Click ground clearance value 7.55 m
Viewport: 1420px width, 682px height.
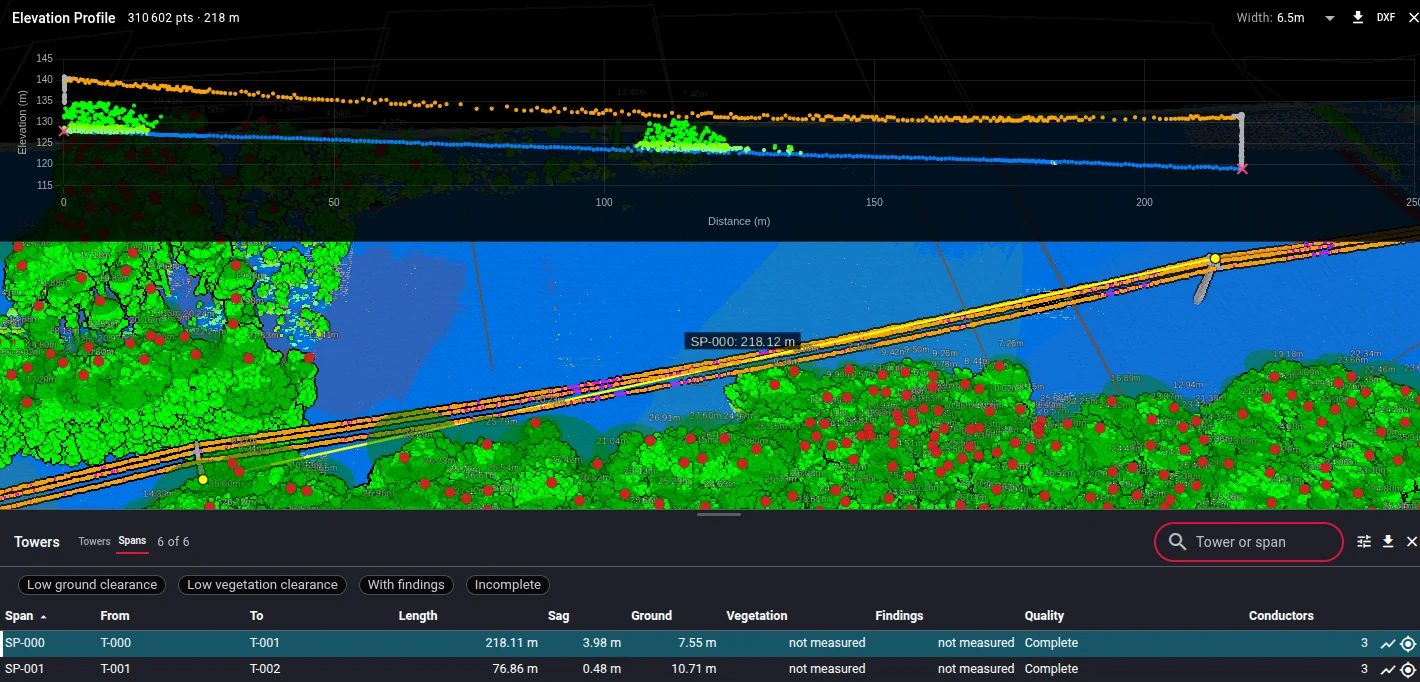[x=696, y=643]
